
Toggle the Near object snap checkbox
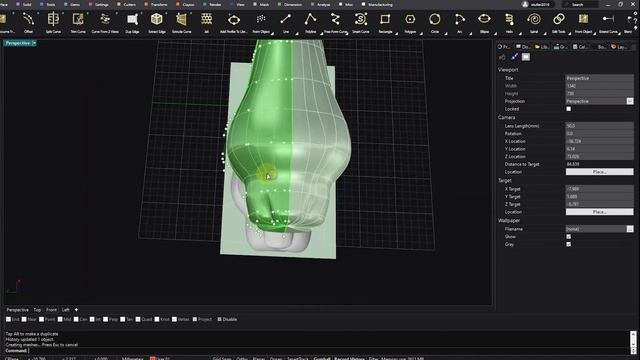(24, 319)
